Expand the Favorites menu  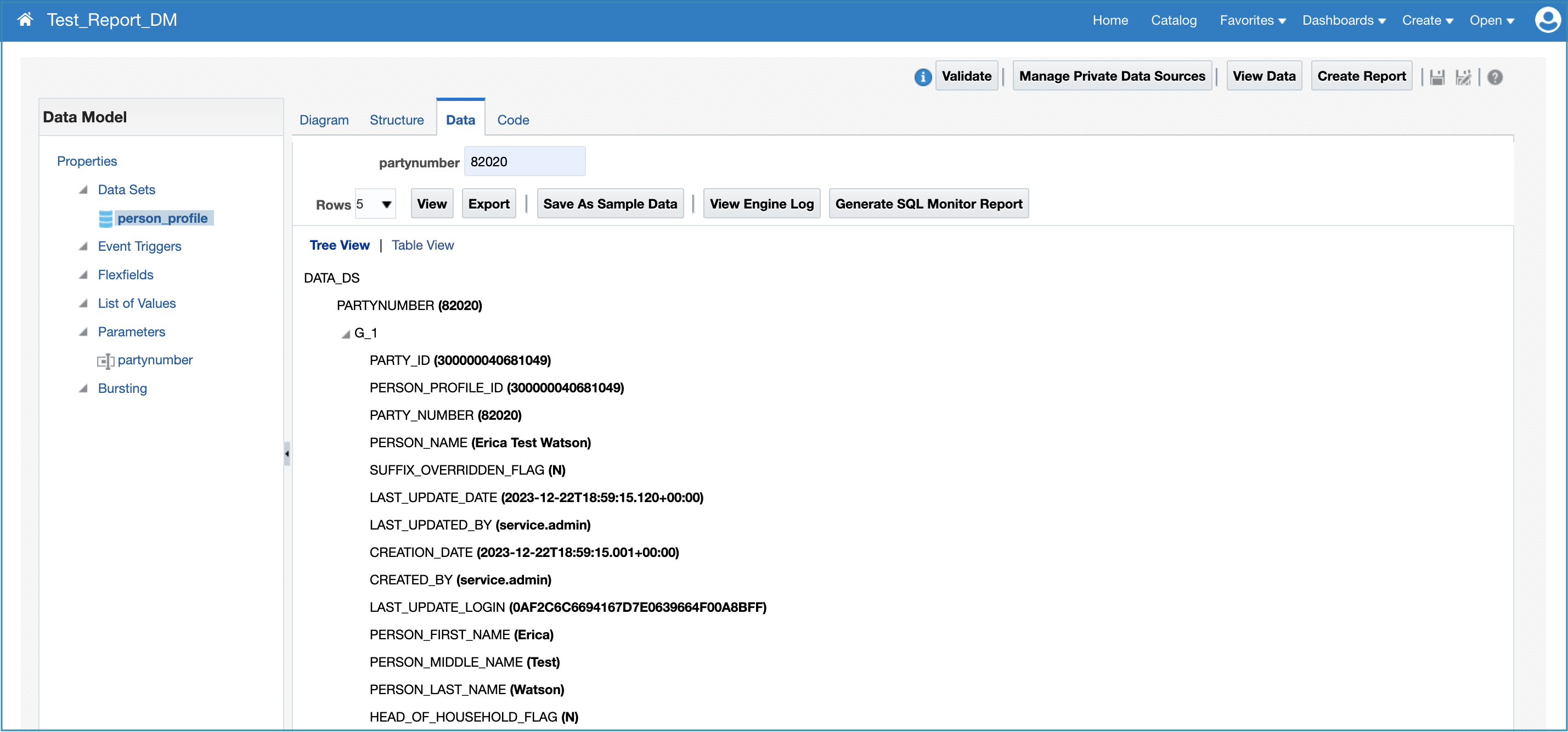1252,21
